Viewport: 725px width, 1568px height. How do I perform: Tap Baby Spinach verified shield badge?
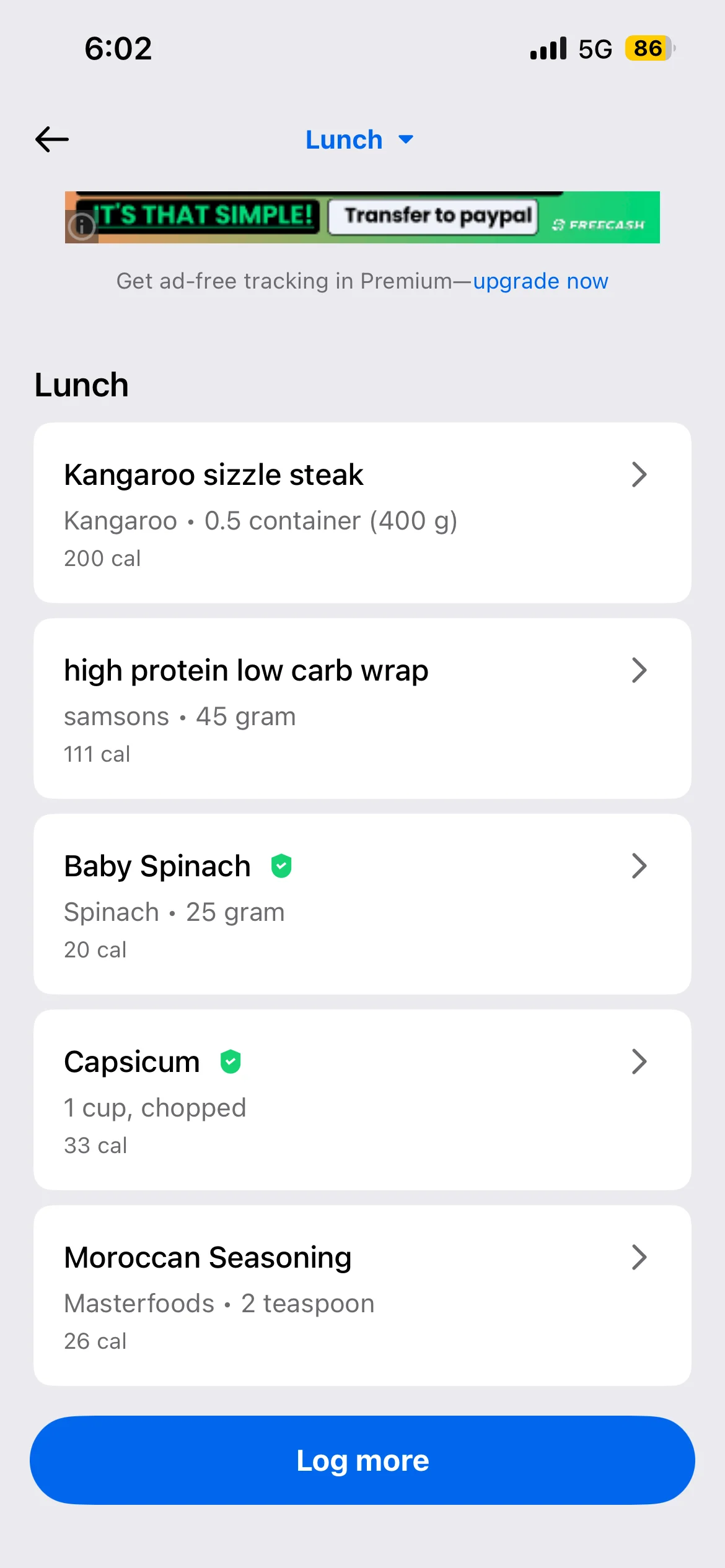281,866
